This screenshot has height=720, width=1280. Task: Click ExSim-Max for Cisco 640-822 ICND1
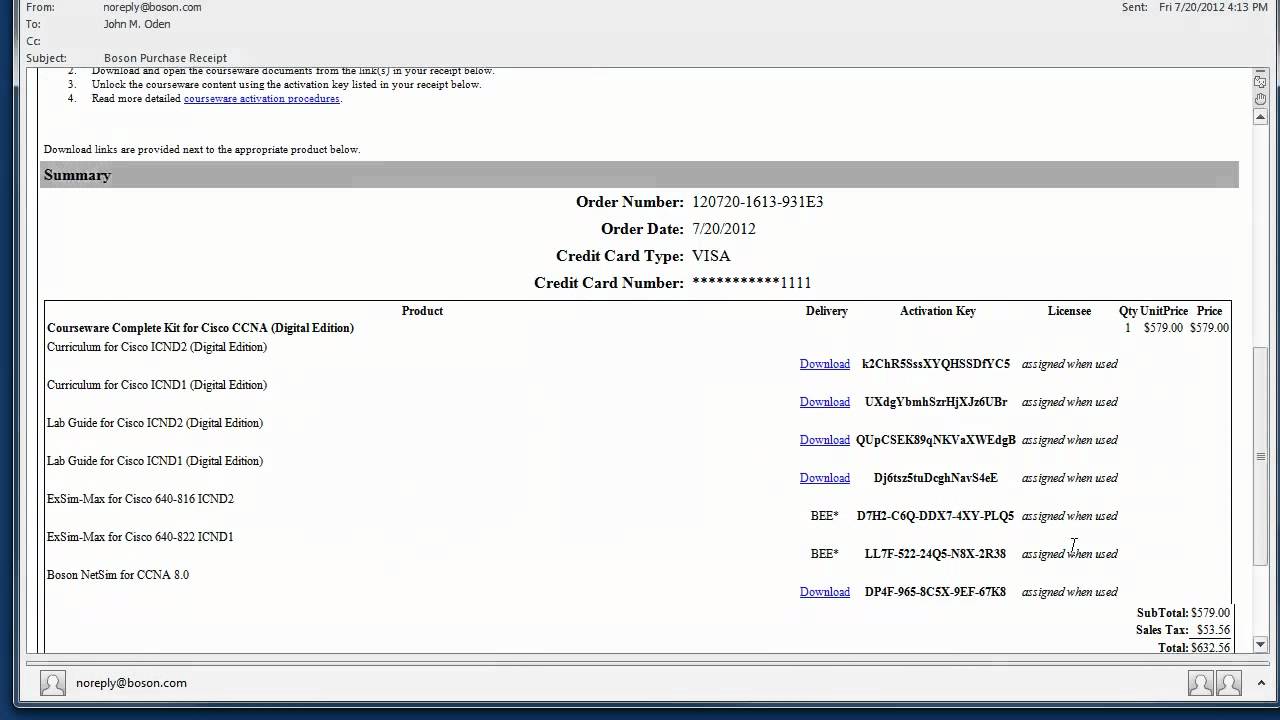click(x=140, y=537)
